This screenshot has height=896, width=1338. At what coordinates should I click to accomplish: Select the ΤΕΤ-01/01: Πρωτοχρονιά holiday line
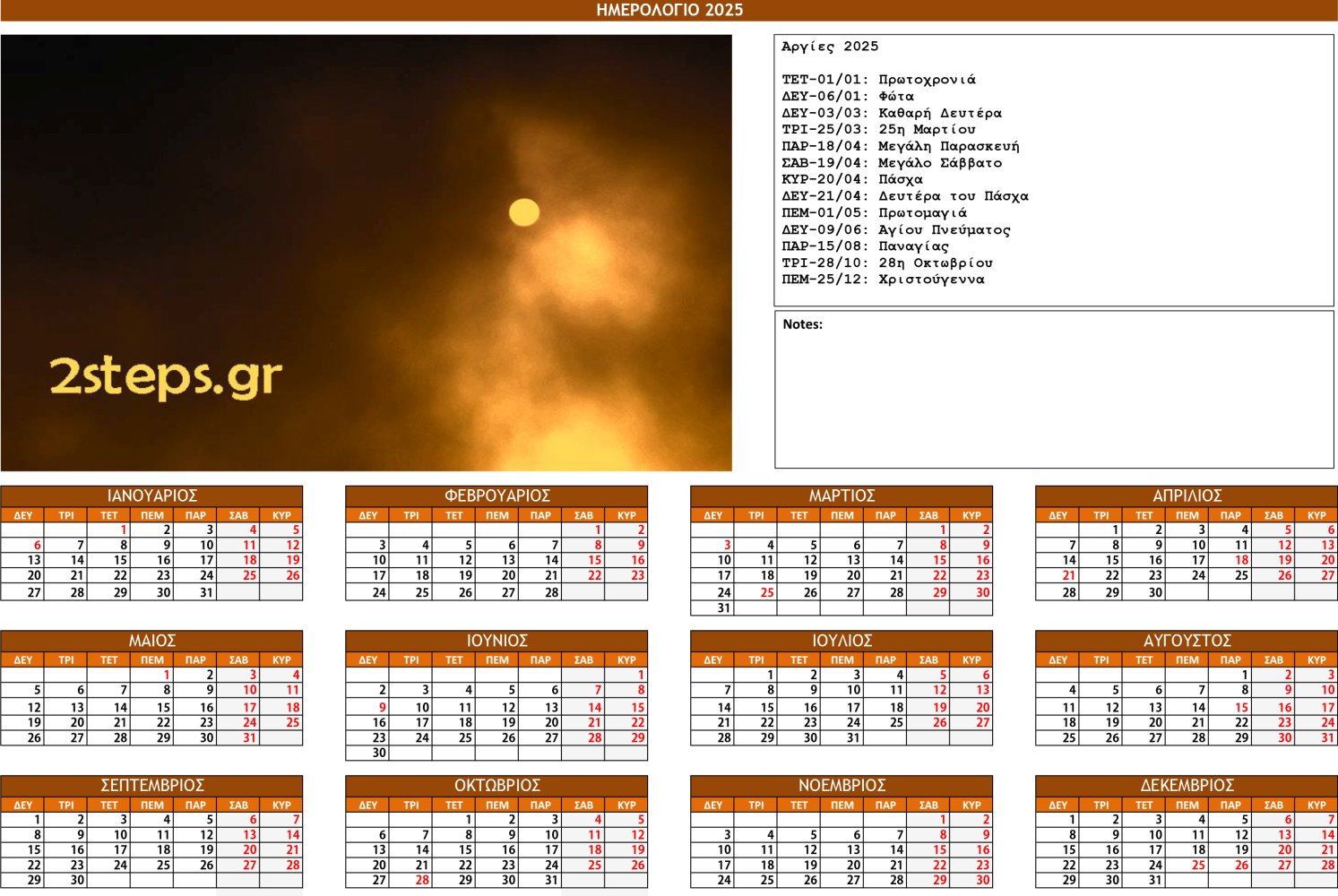pos(878,80)
